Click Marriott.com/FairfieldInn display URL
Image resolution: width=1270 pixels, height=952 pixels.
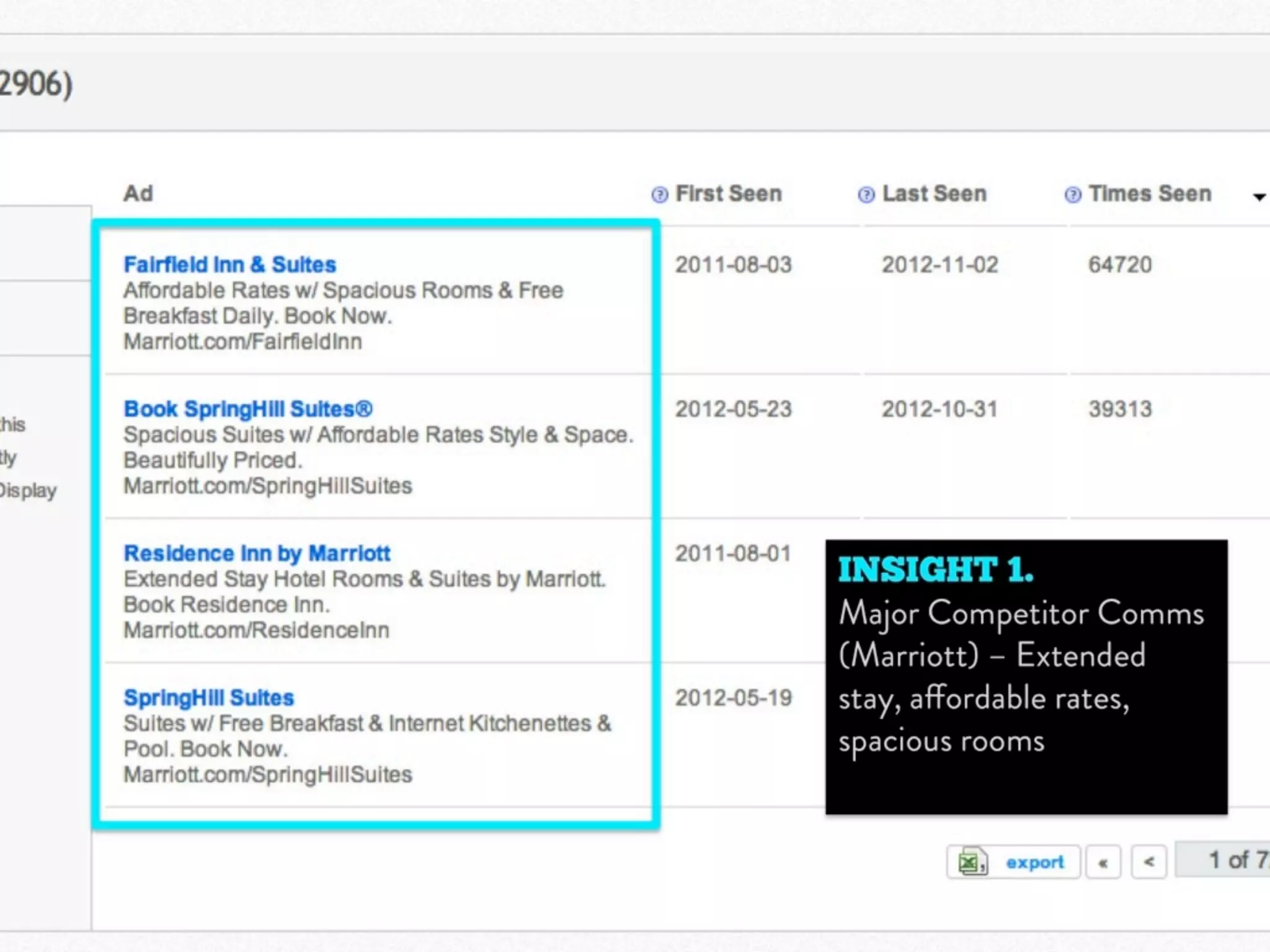[x=242, y=342]
